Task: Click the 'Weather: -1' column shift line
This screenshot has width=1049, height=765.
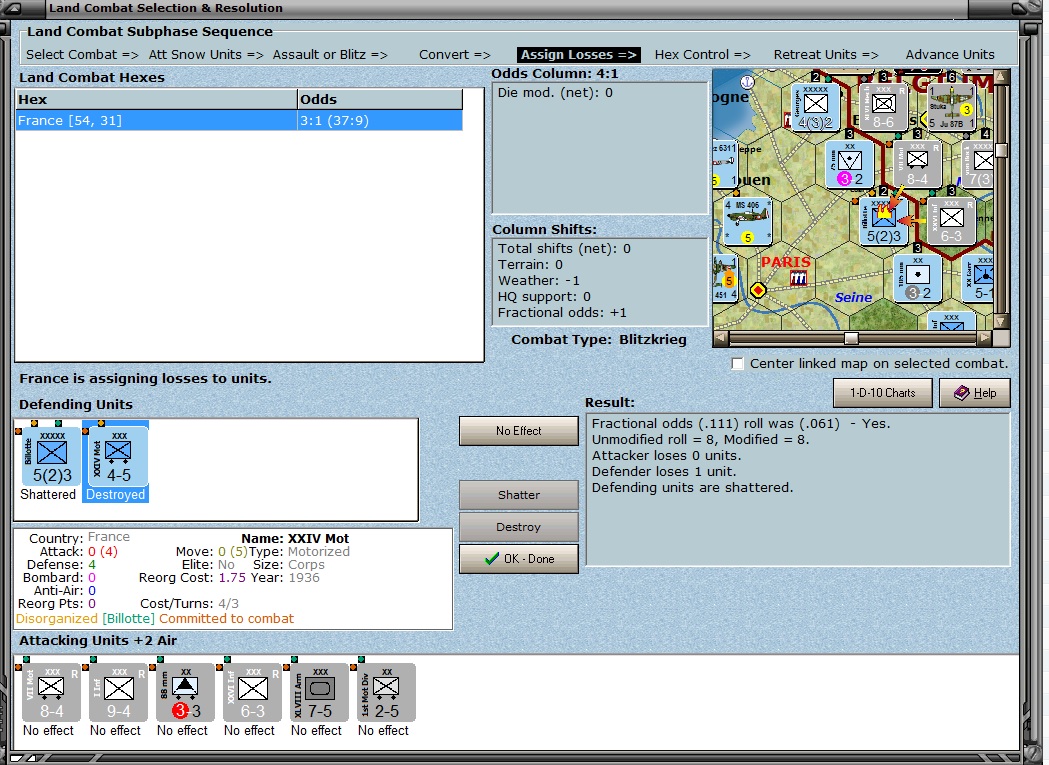Action: coord(539,280)
